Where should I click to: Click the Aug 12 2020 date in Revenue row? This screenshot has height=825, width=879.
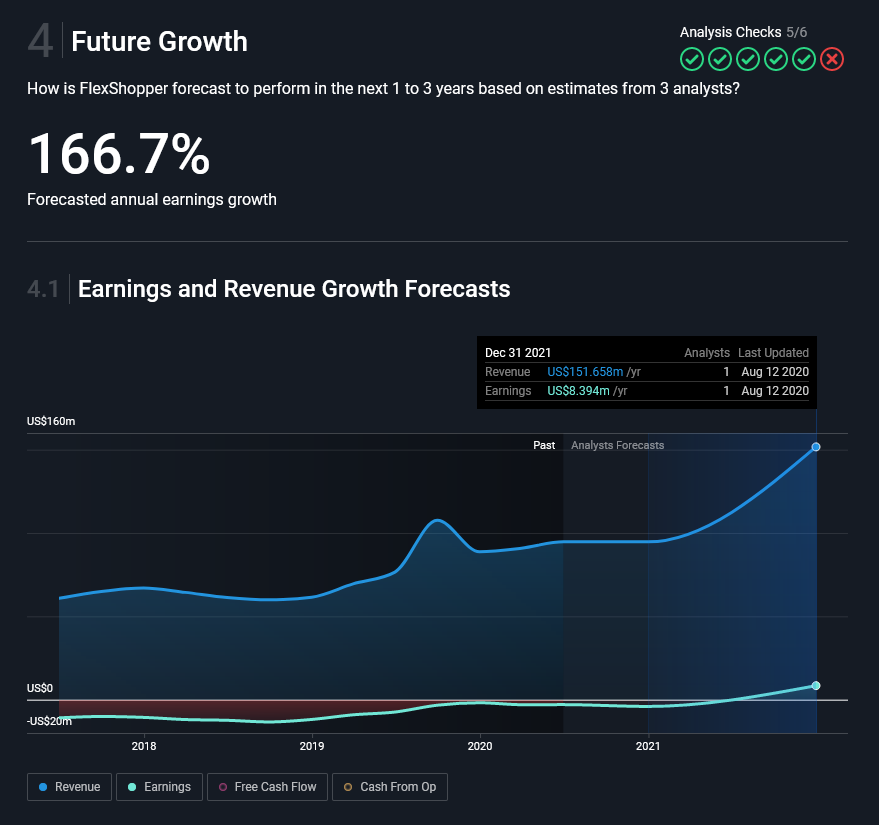pos(775,372)
